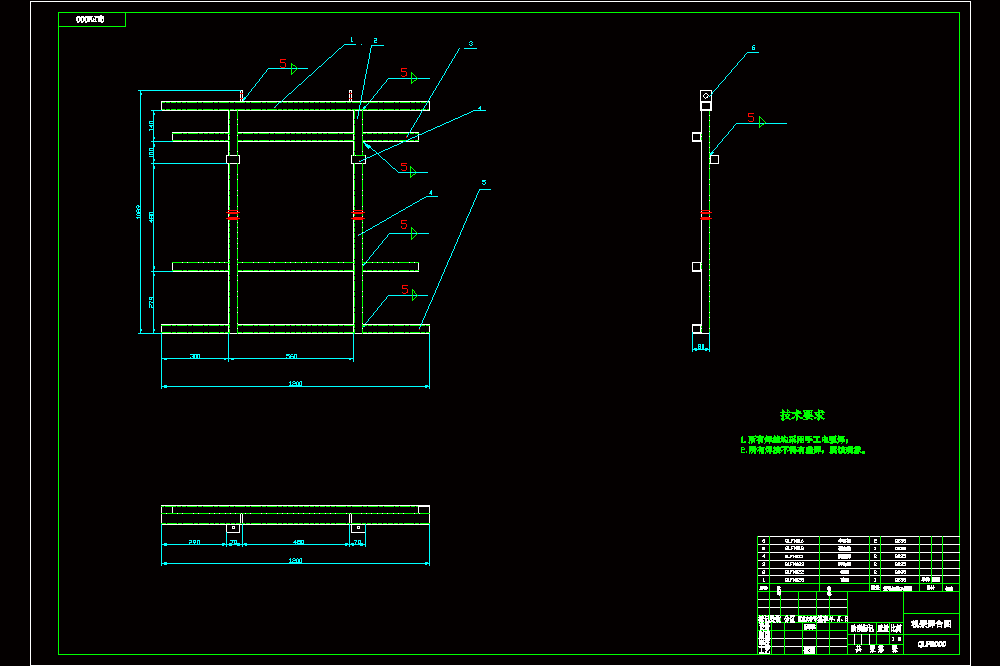Select technical requirement line 2 text
1000x666 pixels.
point(803,450)
